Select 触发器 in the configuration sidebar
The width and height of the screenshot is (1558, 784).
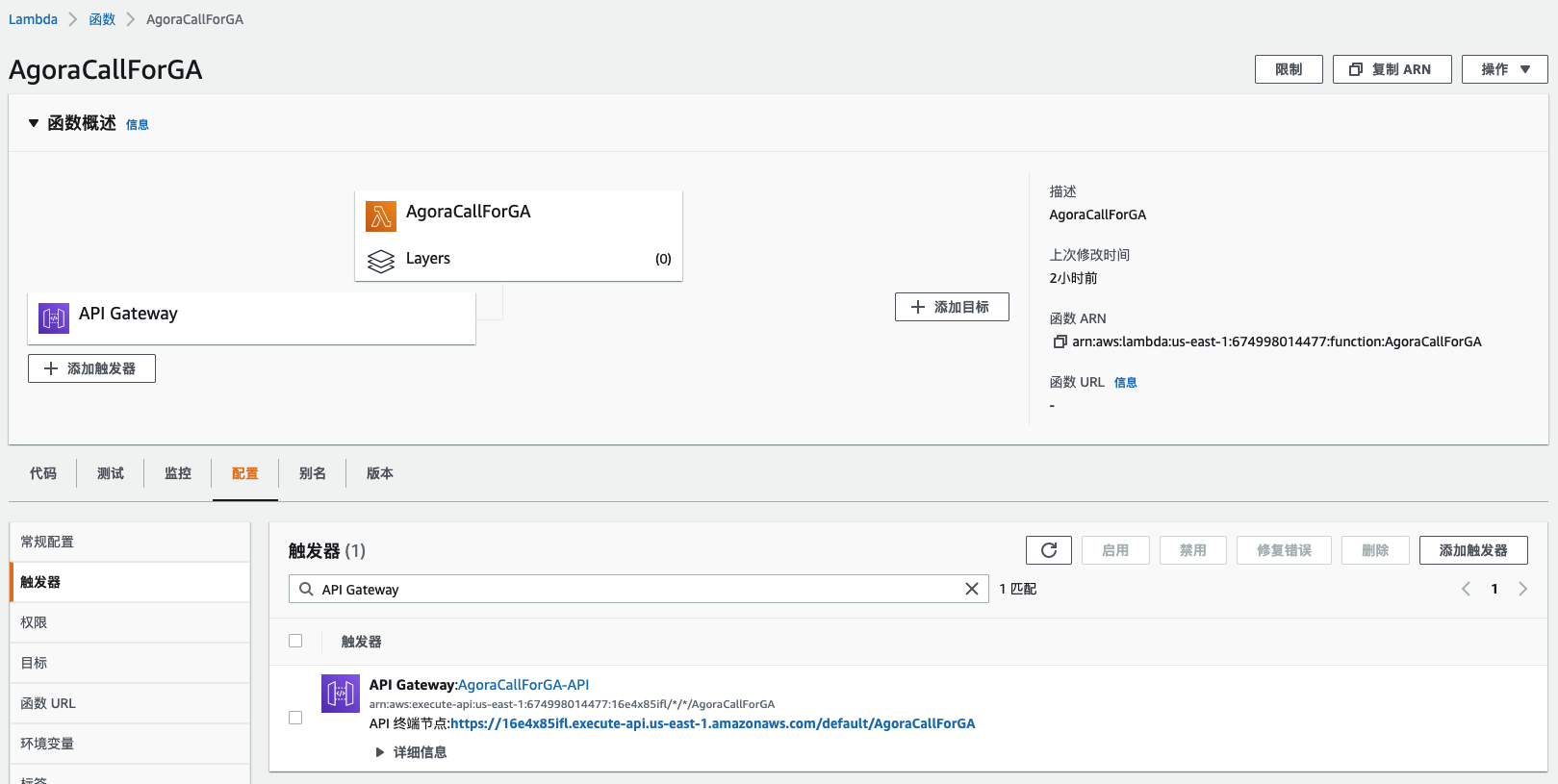pyautogui.click(x=130, y=582)
